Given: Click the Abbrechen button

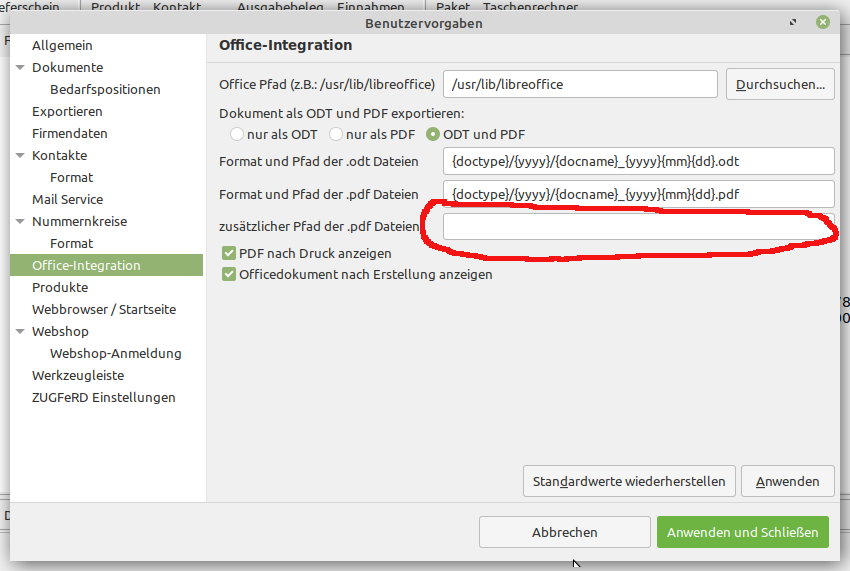Looking at the screenshot, I should [x=564, y=532].
